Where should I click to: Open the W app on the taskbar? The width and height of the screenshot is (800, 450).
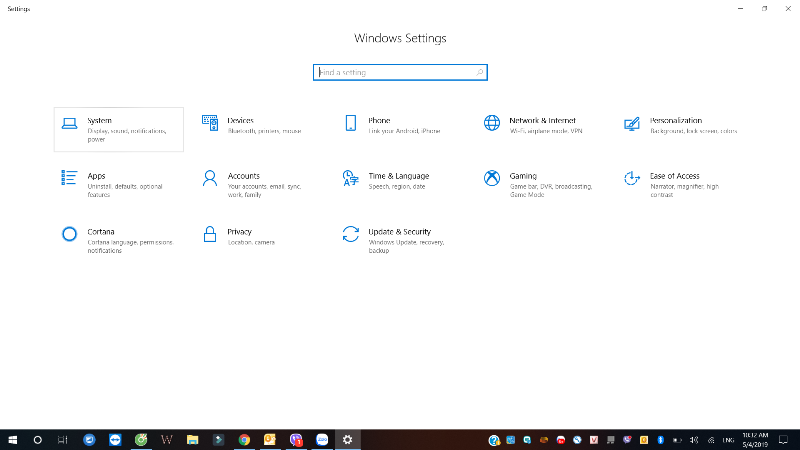(x=166, y=440)
